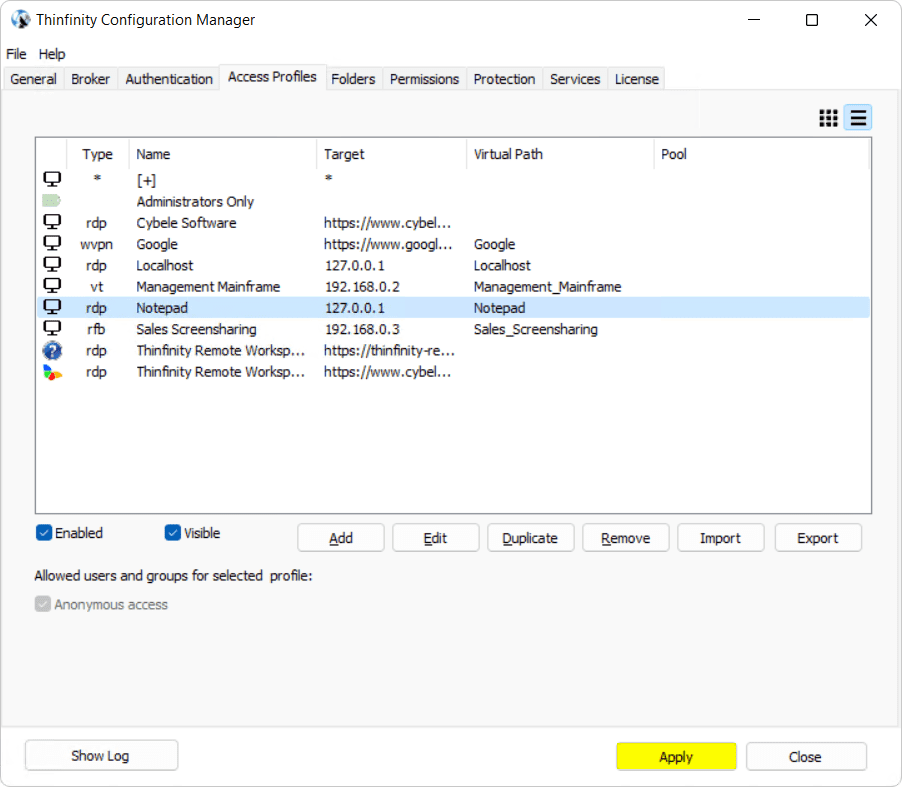Go to the Permissions tab
902x787 pixels.
pos(425,79)
